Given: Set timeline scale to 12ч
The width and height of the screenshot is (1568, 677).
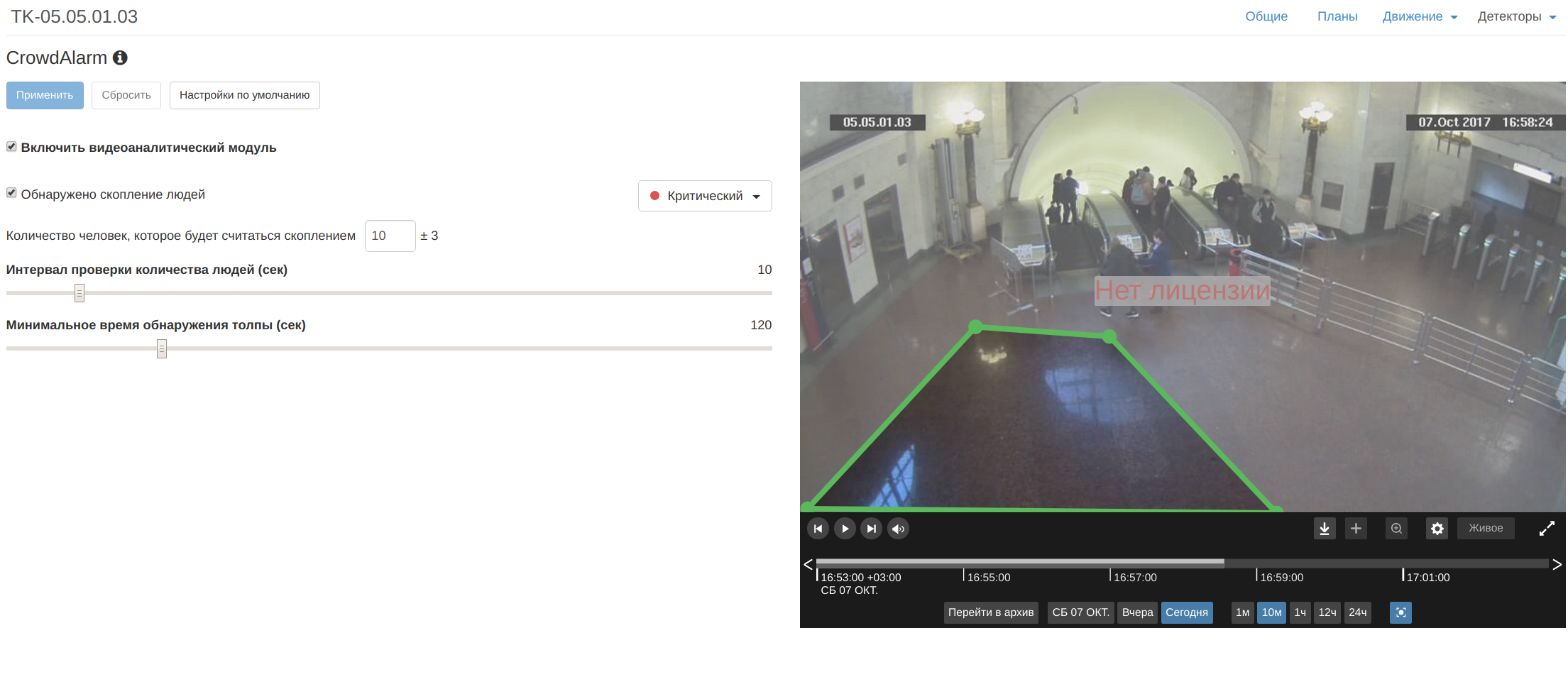Looking at the screenshot, I should point(1327,612).
